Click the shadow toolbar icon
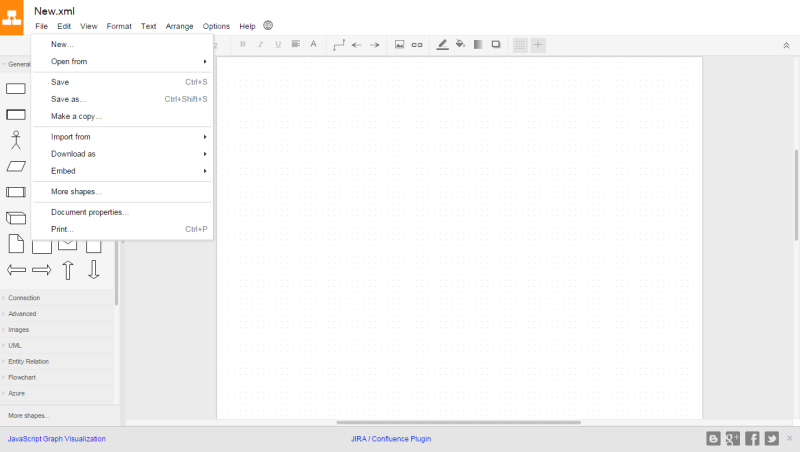800x452 pixels. tap(496, 44)
